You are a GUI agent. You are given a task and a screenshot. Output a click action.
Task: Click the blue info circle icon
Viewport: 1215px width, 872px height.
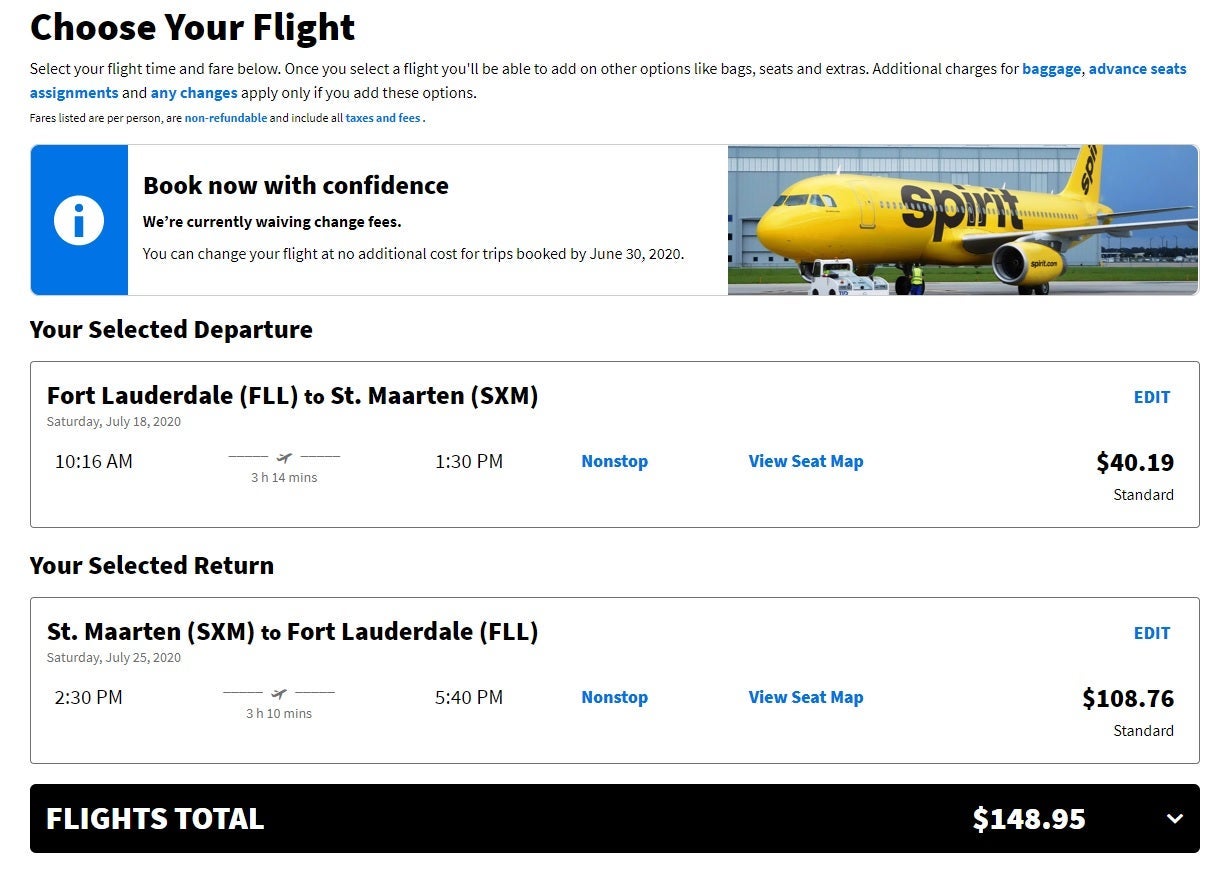79,220
